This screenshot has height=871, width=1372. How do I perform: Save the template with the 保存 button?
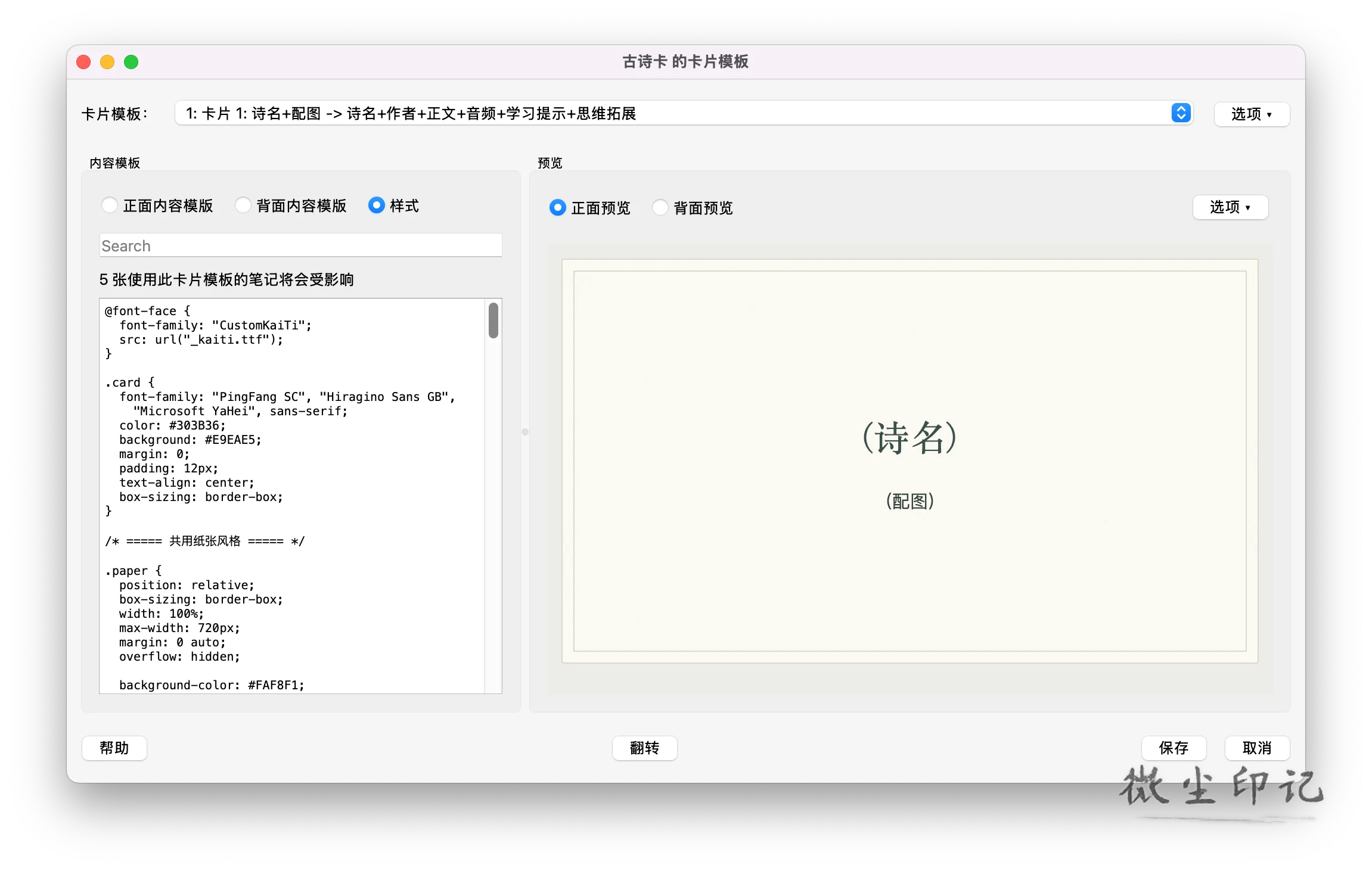click(1174, 748)
